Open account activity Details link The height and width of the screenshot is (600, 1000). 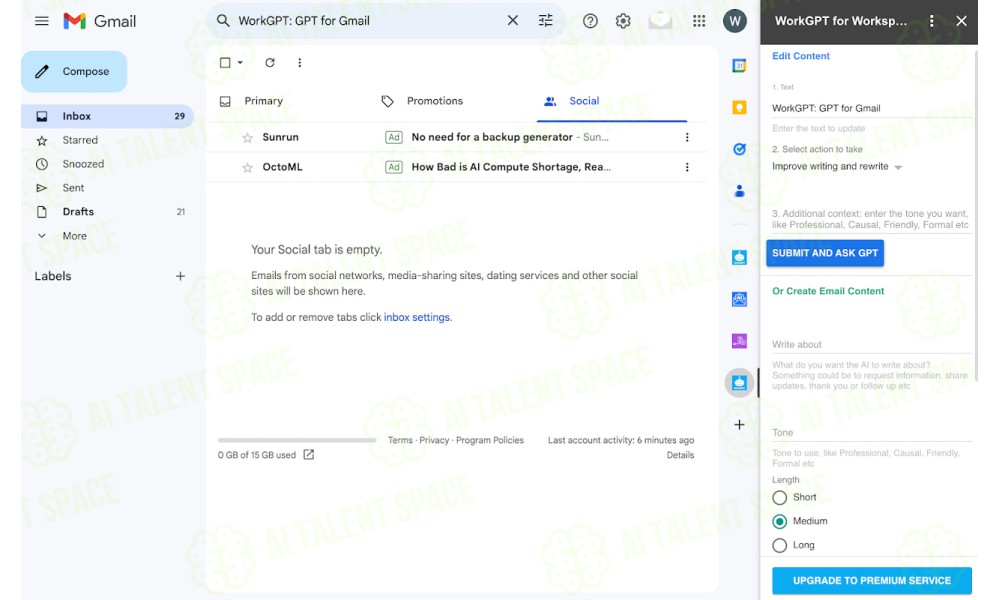point(680,455)
